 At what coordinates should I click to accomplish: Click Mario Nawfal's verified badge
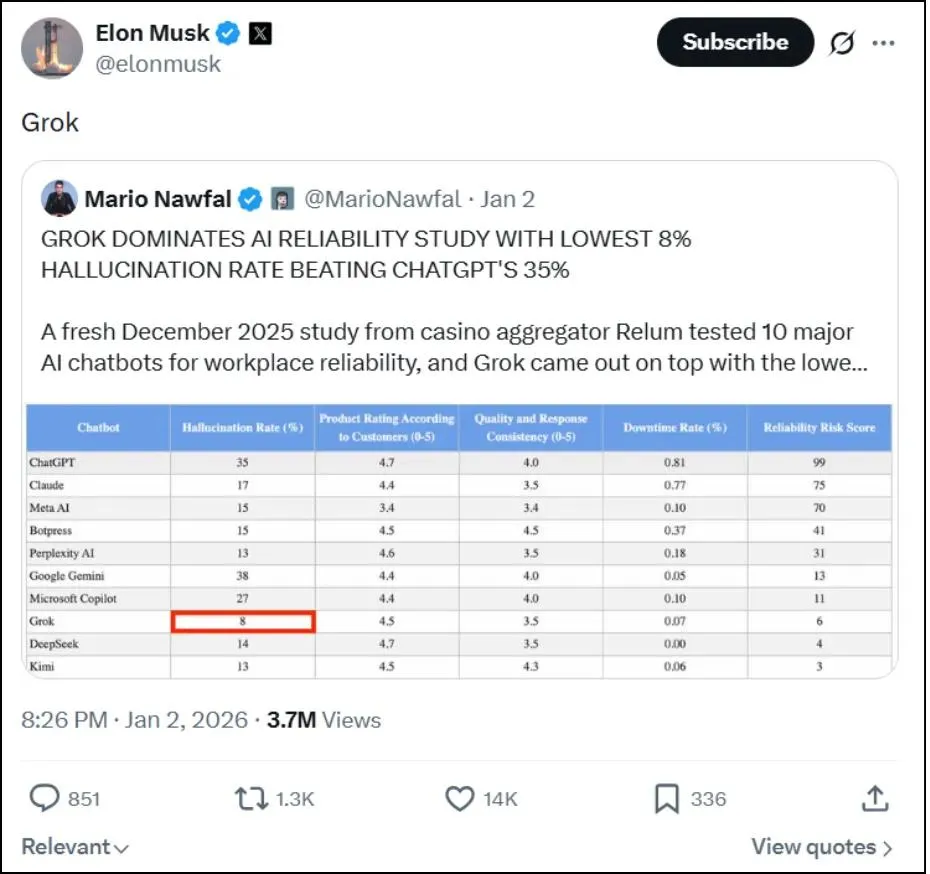pos(250,199)
